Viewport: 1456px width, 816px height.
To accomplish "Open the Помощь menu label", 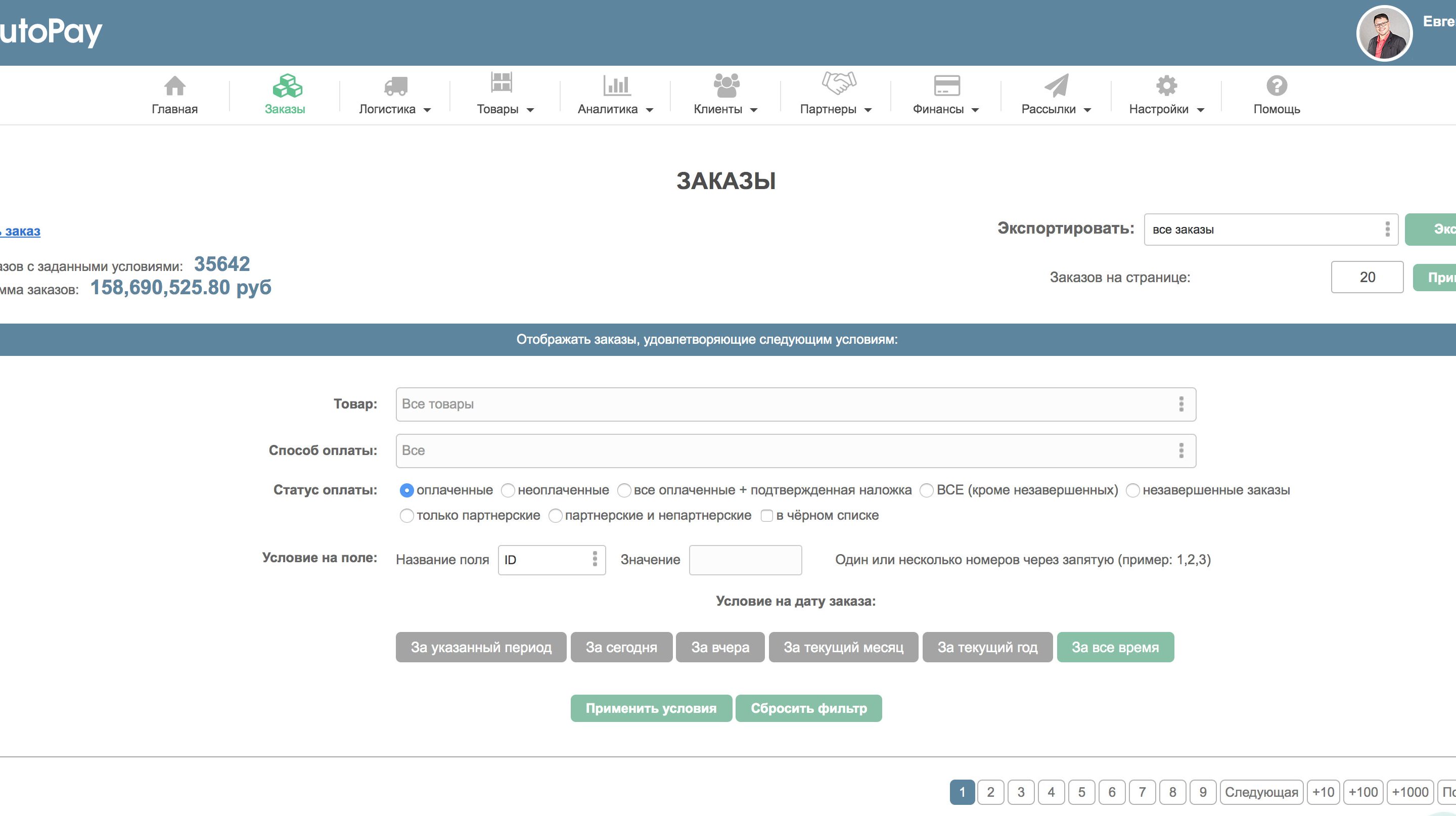I will coord(1277,109).
